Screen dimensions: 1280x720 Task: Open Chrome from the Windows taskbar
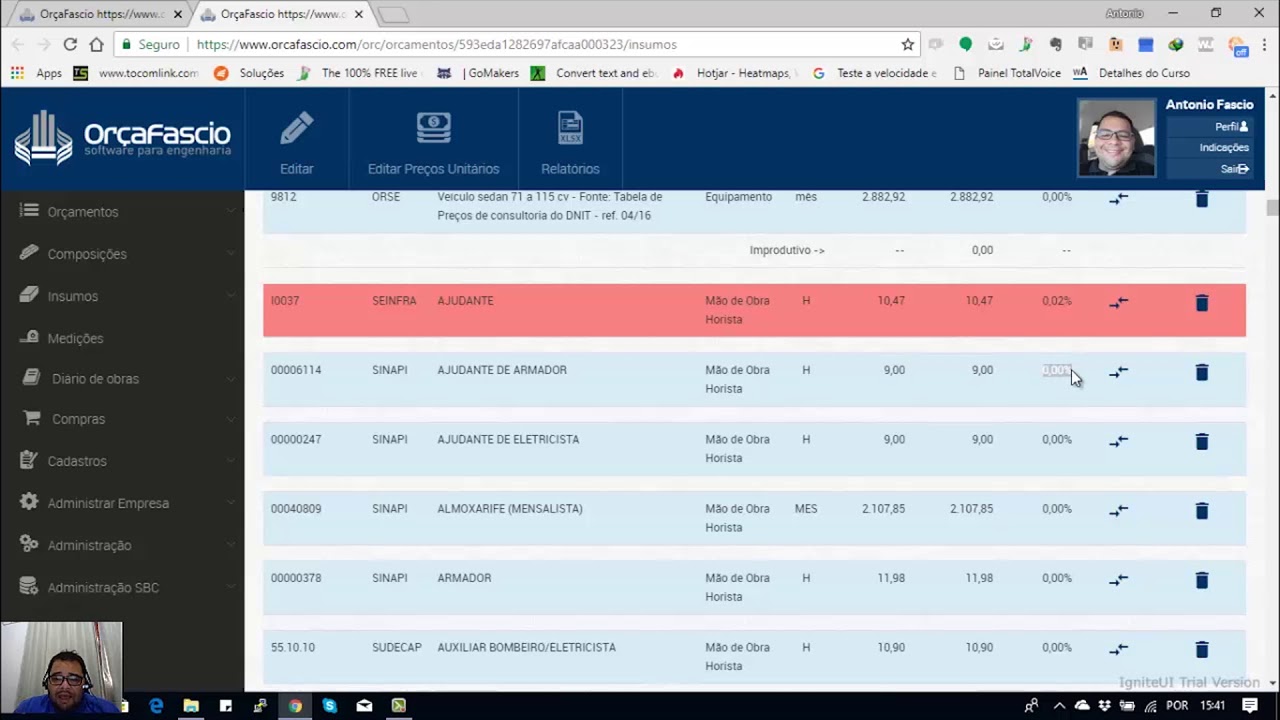point(295,706)
